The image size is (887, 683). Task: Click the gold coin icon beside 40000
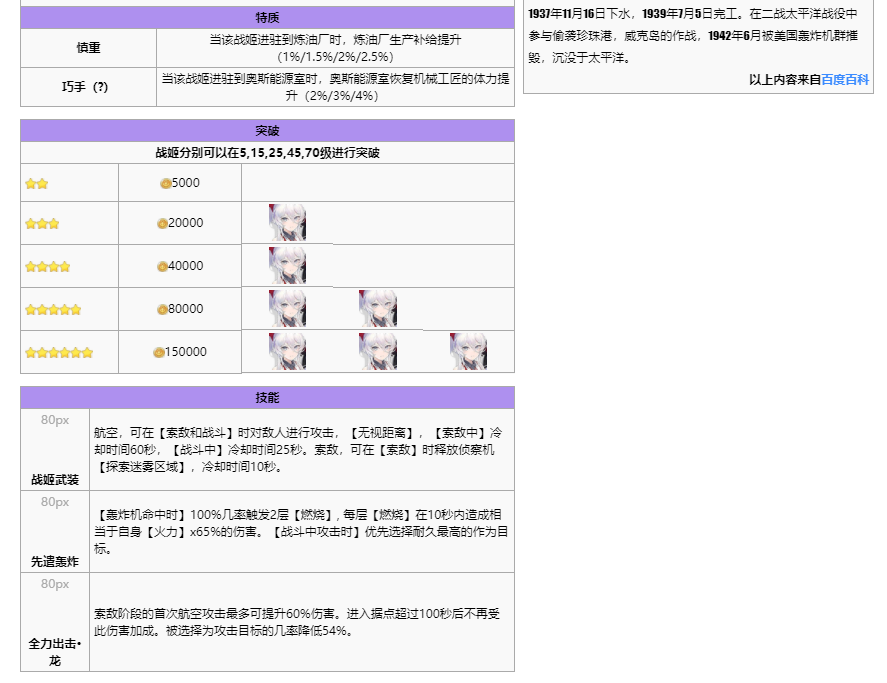pos(162,267)
